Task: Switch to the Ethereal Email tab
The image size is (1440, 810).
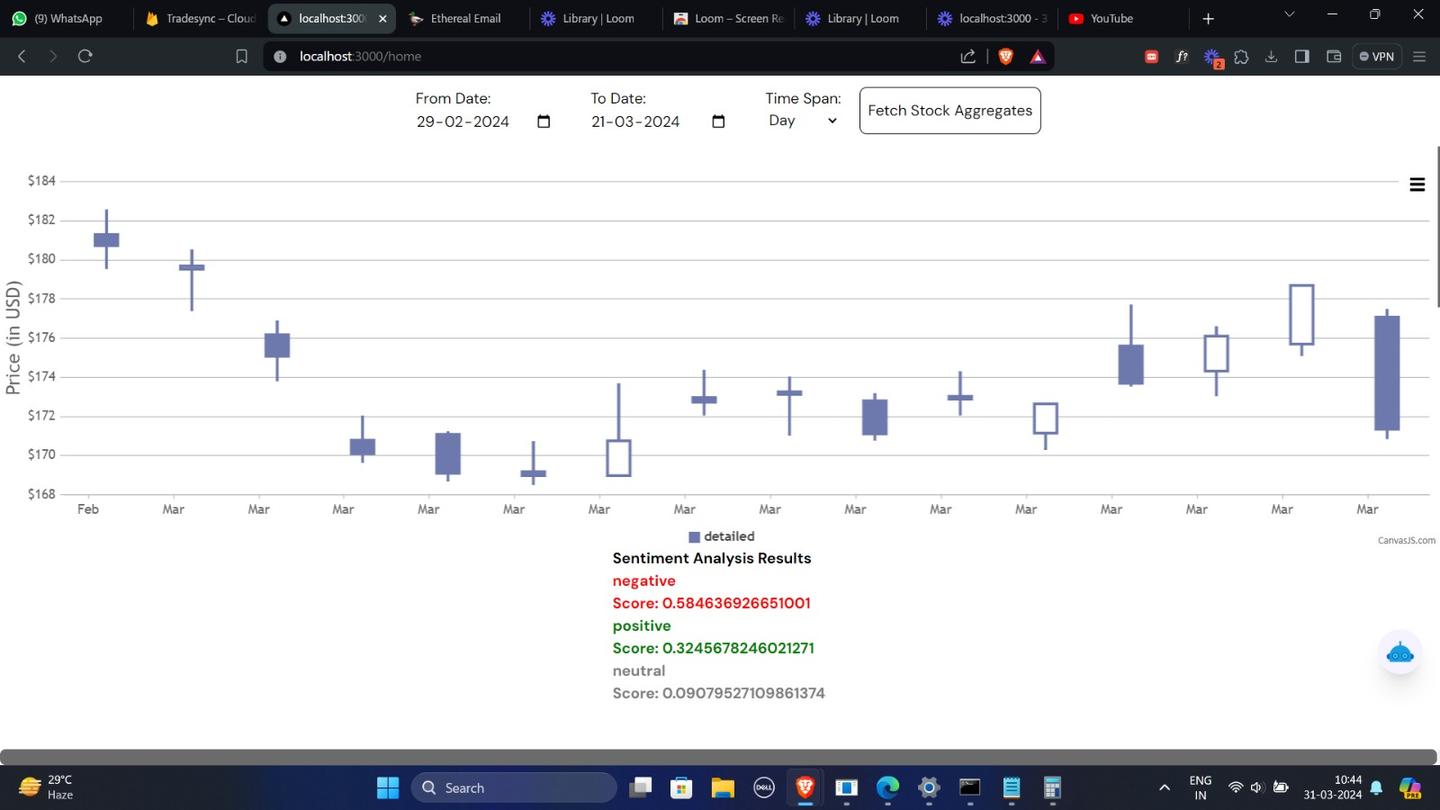Action: tap(465, 19)
